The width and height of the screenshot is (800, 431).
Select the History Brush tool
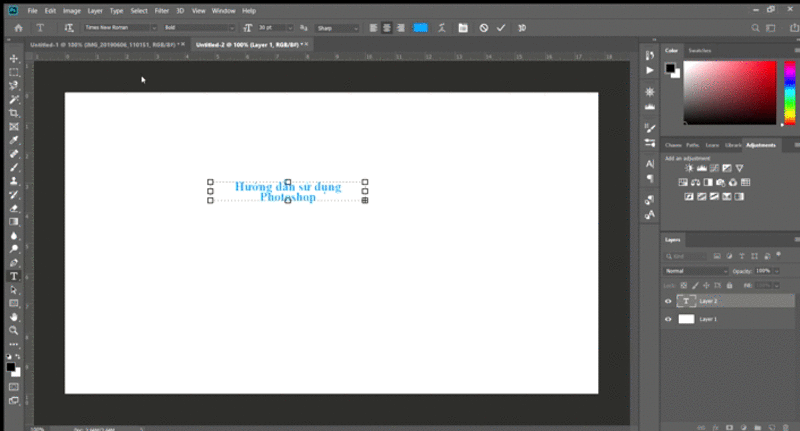click(x=14, y=195)
